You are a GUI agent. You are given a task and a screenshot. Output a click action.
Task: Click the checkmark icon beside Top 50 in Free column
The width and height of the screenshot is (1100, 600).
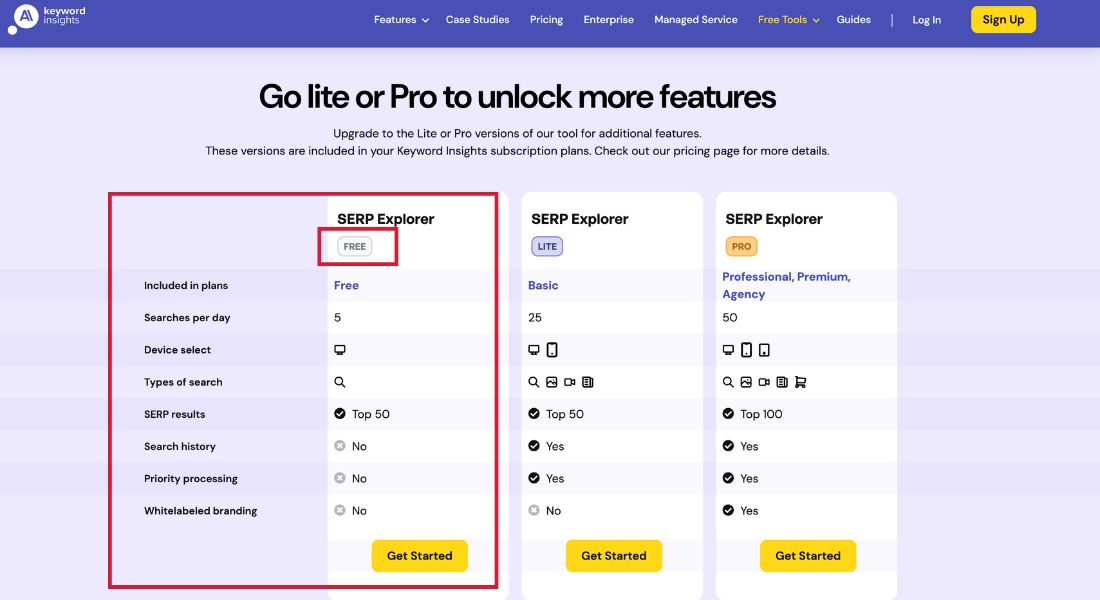pos(340,413)
